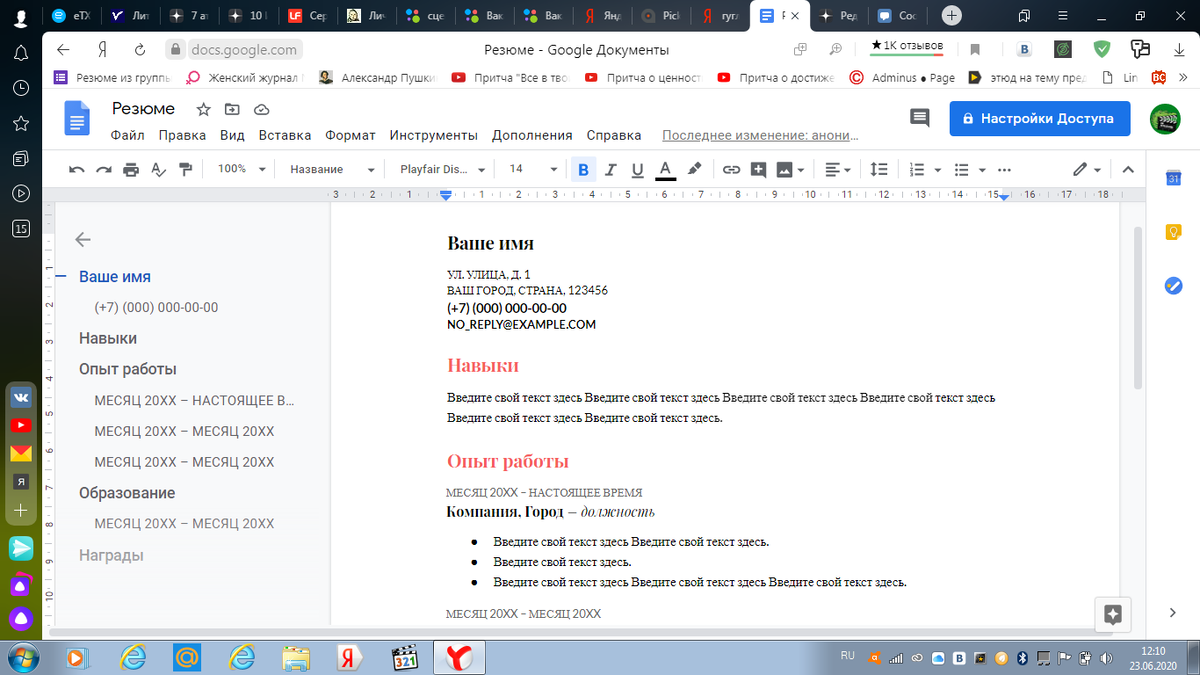Open Google Keep side panel icon

(1174, 231)
